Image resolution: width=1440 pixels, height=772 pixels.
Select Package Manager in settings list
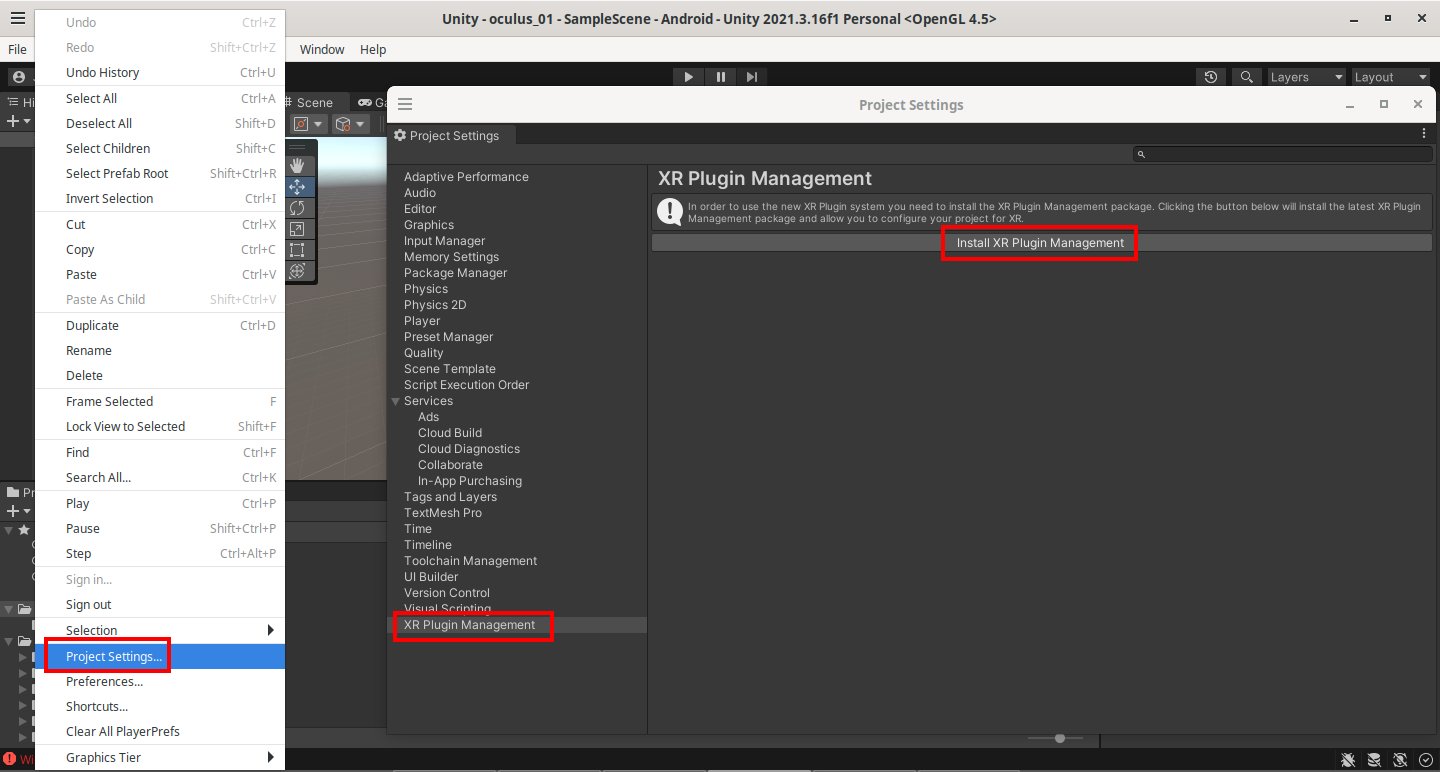[x=455, y=273]
